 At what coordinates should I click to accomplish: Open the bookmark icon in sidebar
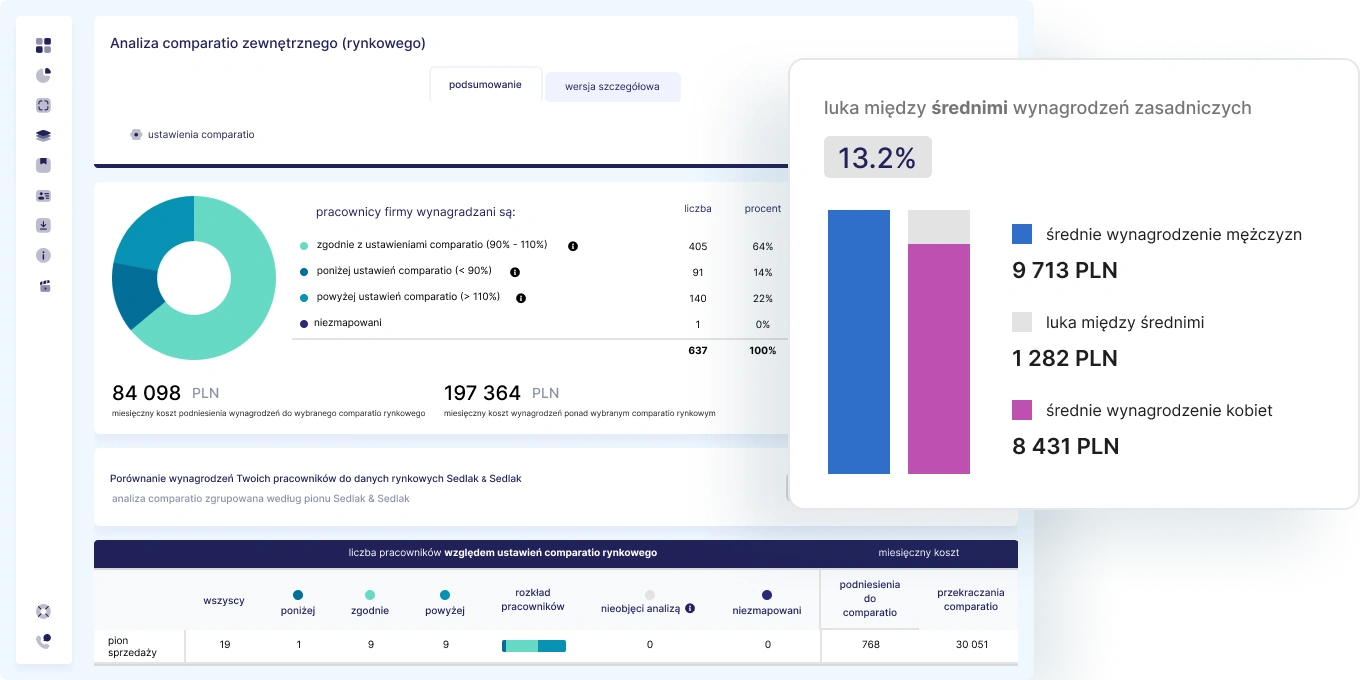click(x=43, y=165)
